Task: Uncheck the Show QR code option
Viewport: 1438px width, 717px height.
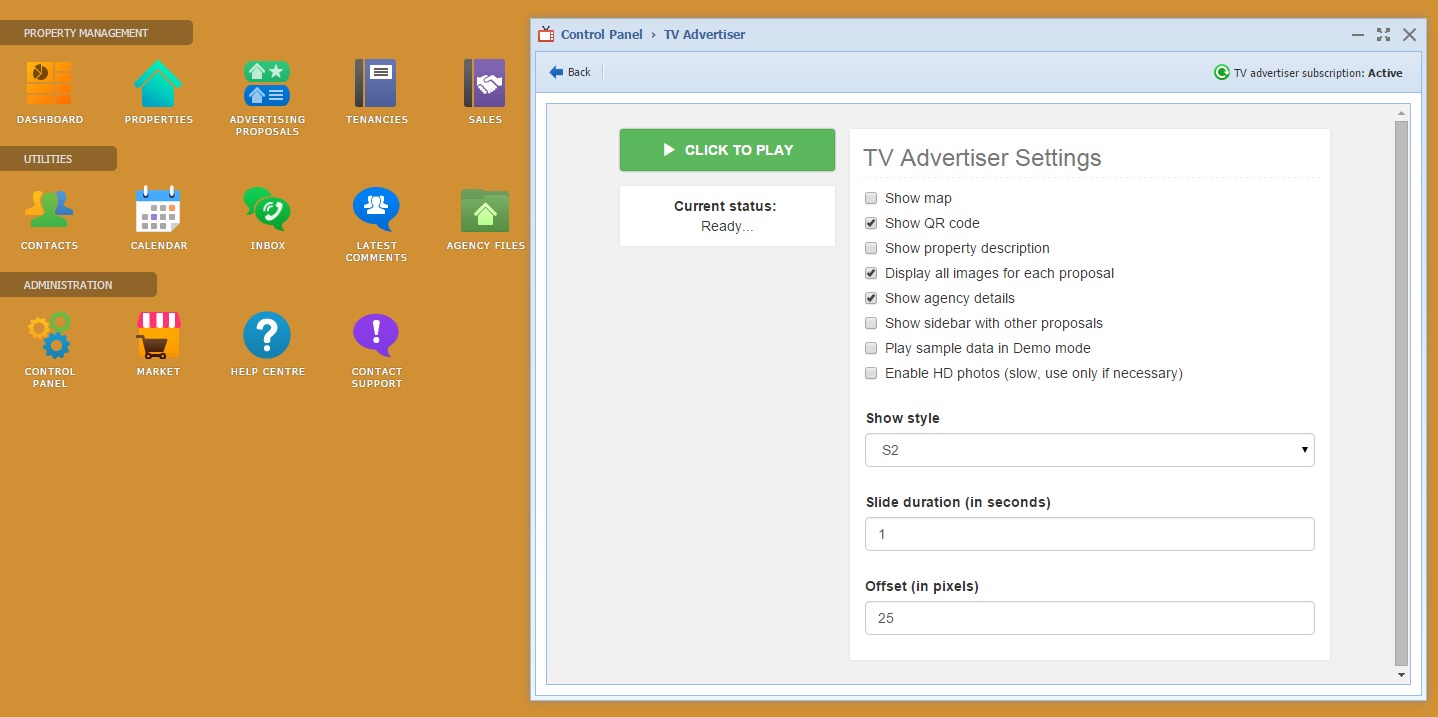Action: click(x=871, y=223)
